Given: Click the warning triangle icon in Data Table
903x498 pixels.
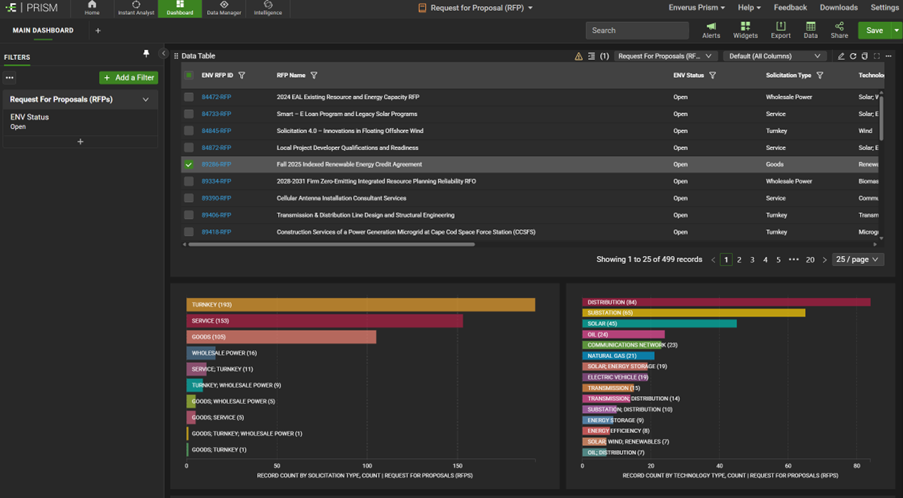Looking at the screenshot, I should coord(578,56).
